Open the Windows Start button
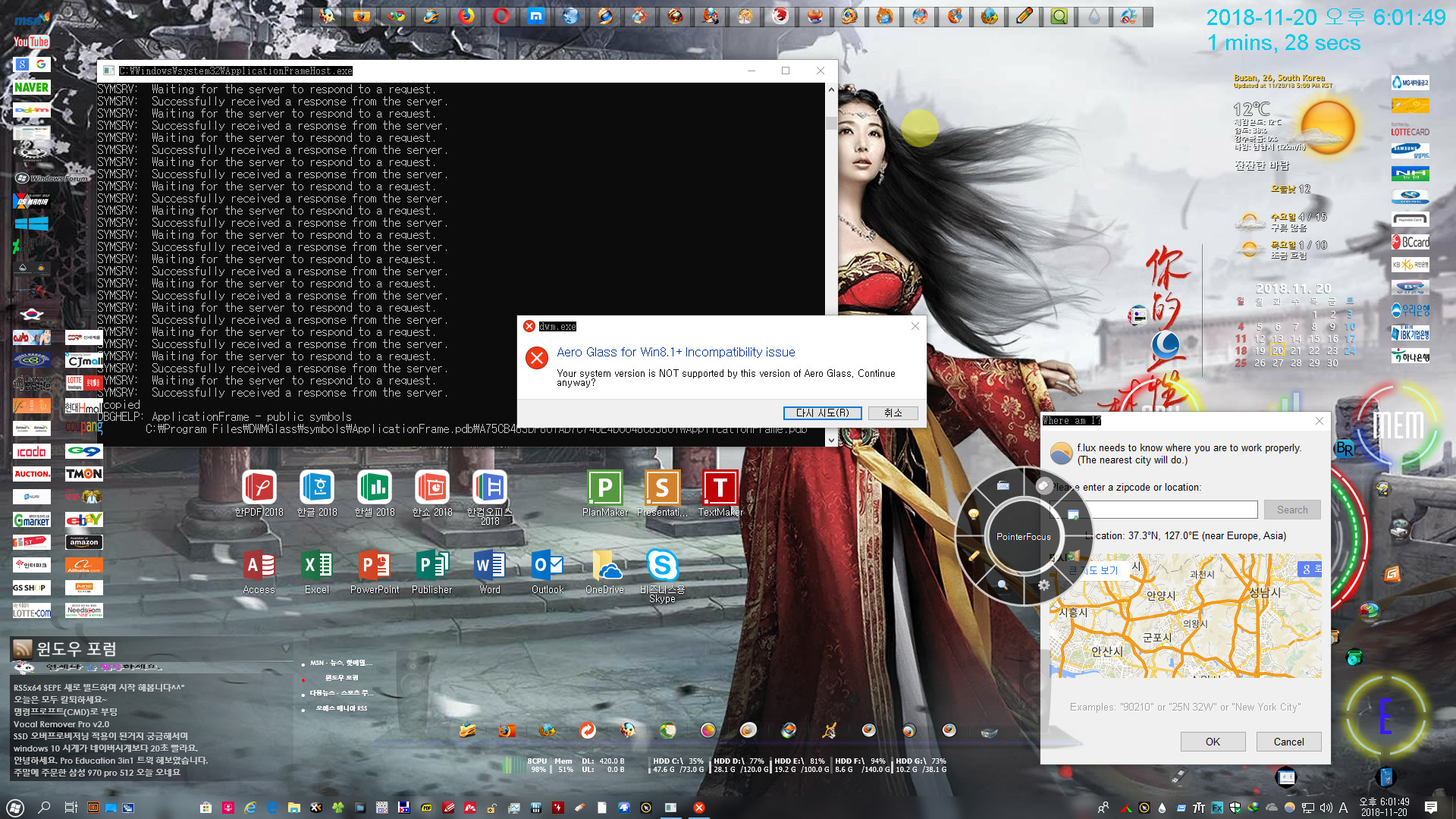Screen dimensions: 1456x819 [x=15, y=808]
